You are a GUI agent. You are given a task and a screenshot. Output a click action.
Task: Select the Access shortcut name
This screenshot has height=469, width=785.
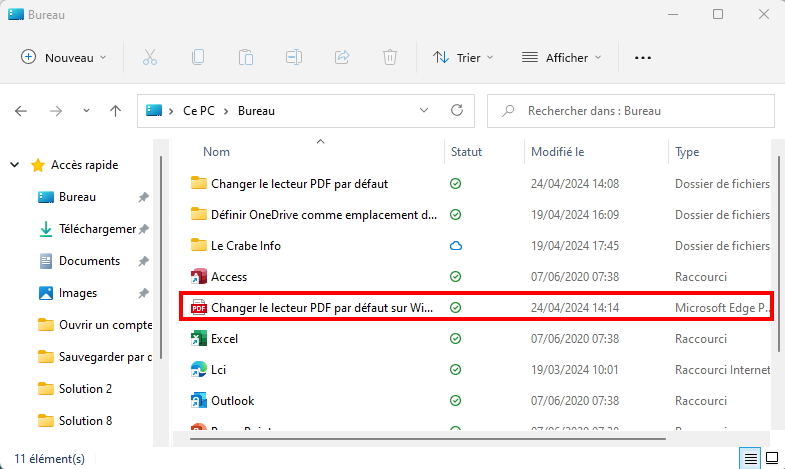(x=229, y=277)
